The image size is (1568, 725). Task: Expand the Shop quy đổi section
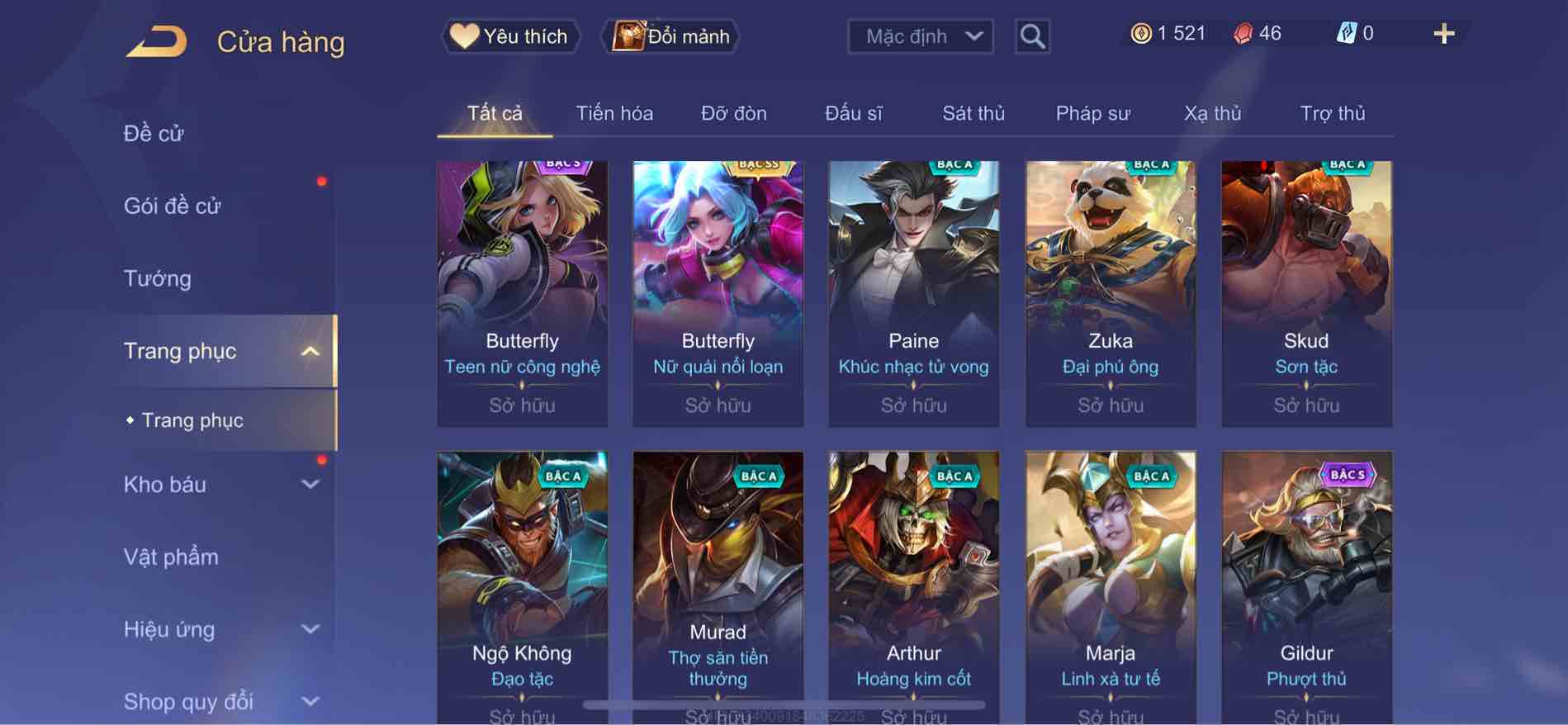click(x=310, y=701)
